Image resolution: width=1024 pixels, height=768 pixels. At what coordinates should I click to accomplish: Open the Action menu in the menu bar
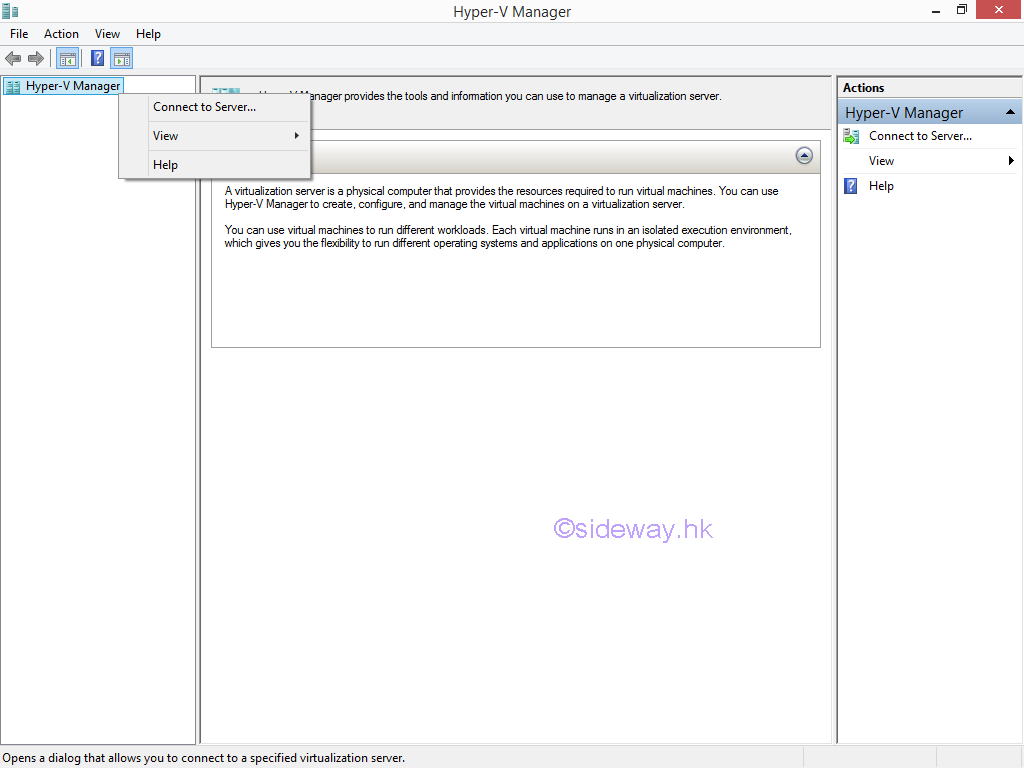point(61,34)
